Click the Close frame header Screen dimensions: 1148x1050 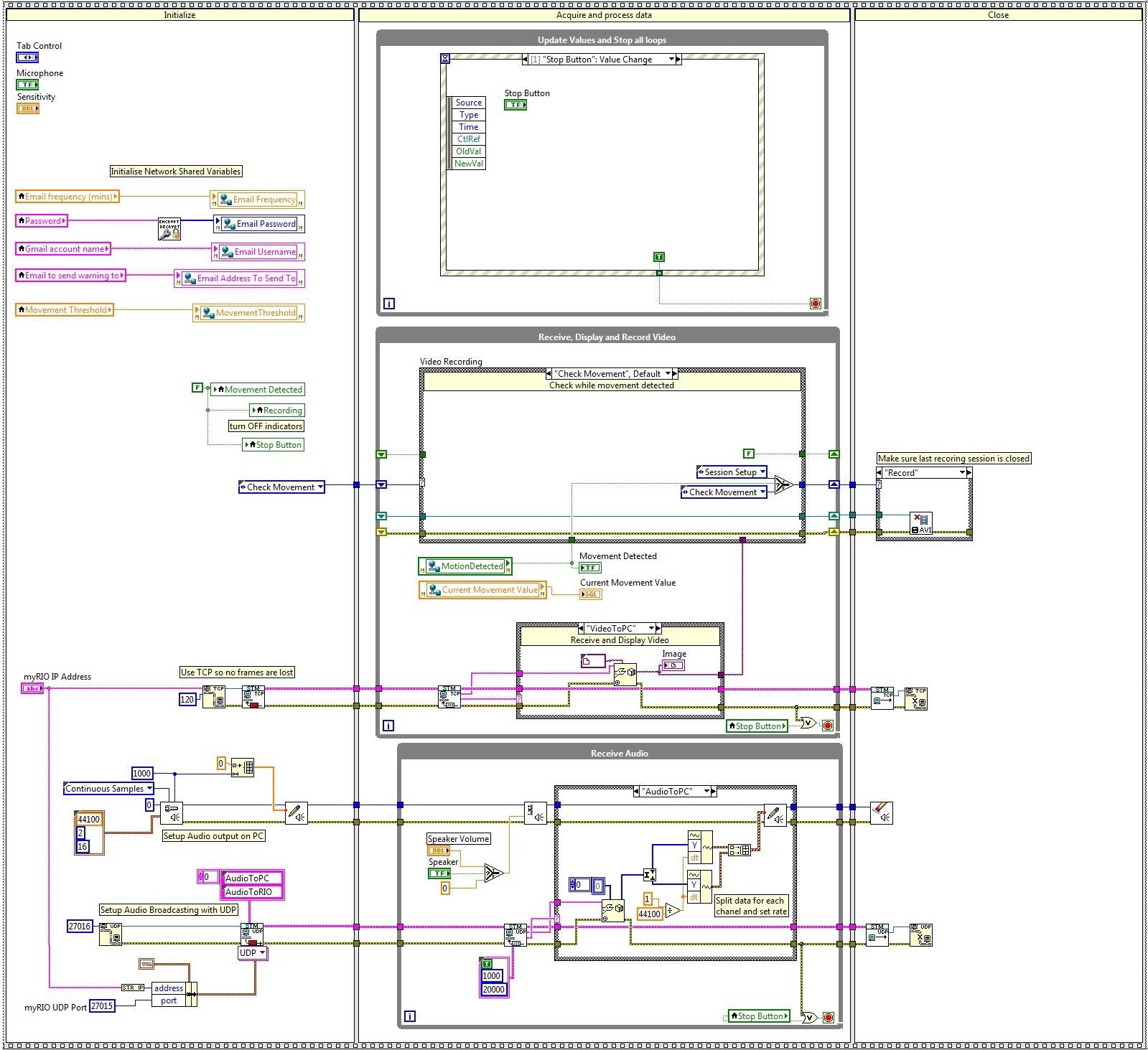998,15
